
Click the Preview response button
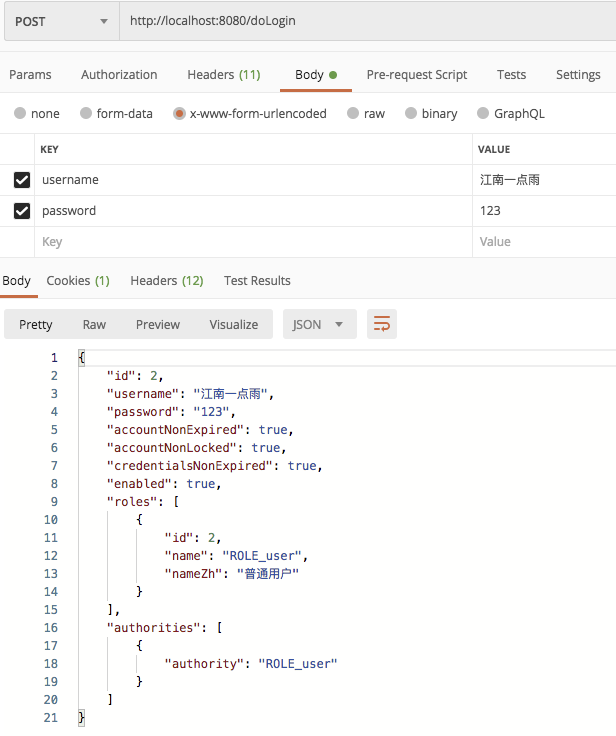[158, 324]
